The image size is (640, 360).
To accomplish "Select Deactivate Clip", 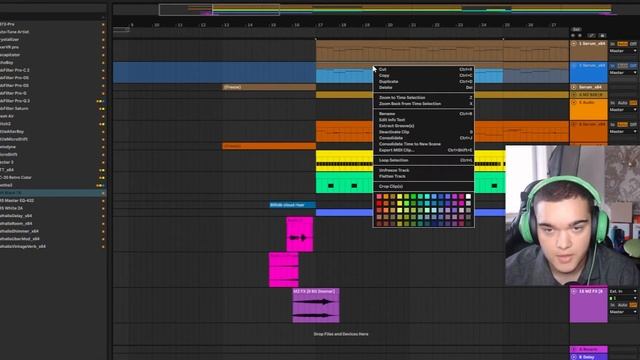I will 424,132.
